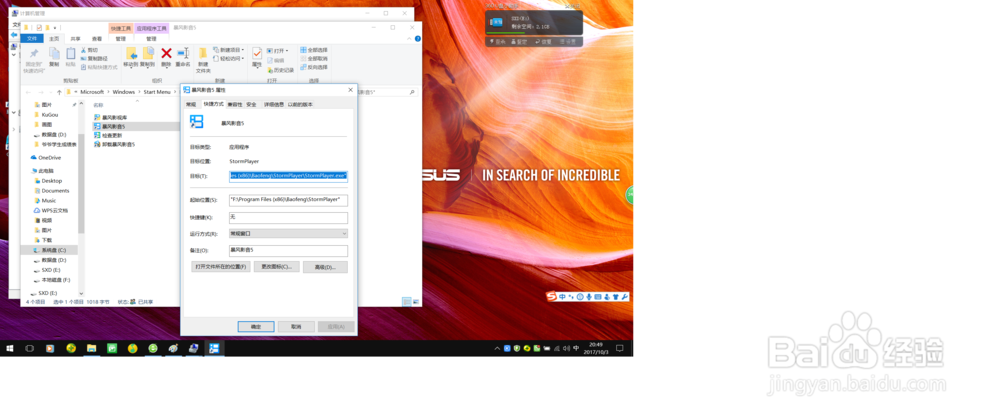Viewport: 1000px width, 418px height.
Task: Expand the New item dropdown in ribbon
Action: click(242, 50)
